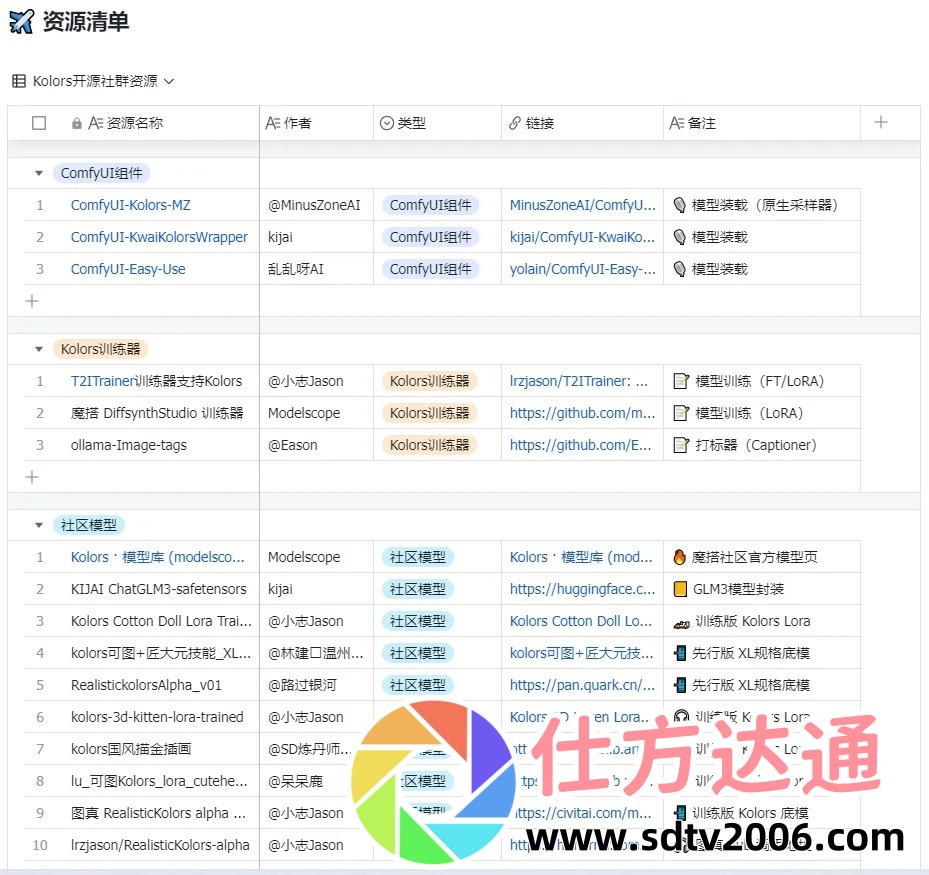Image resolution: width=929 pixels, height=875 pixels.
Task: Open https://github.com/m... link
Action: click(x=582, y=413)
